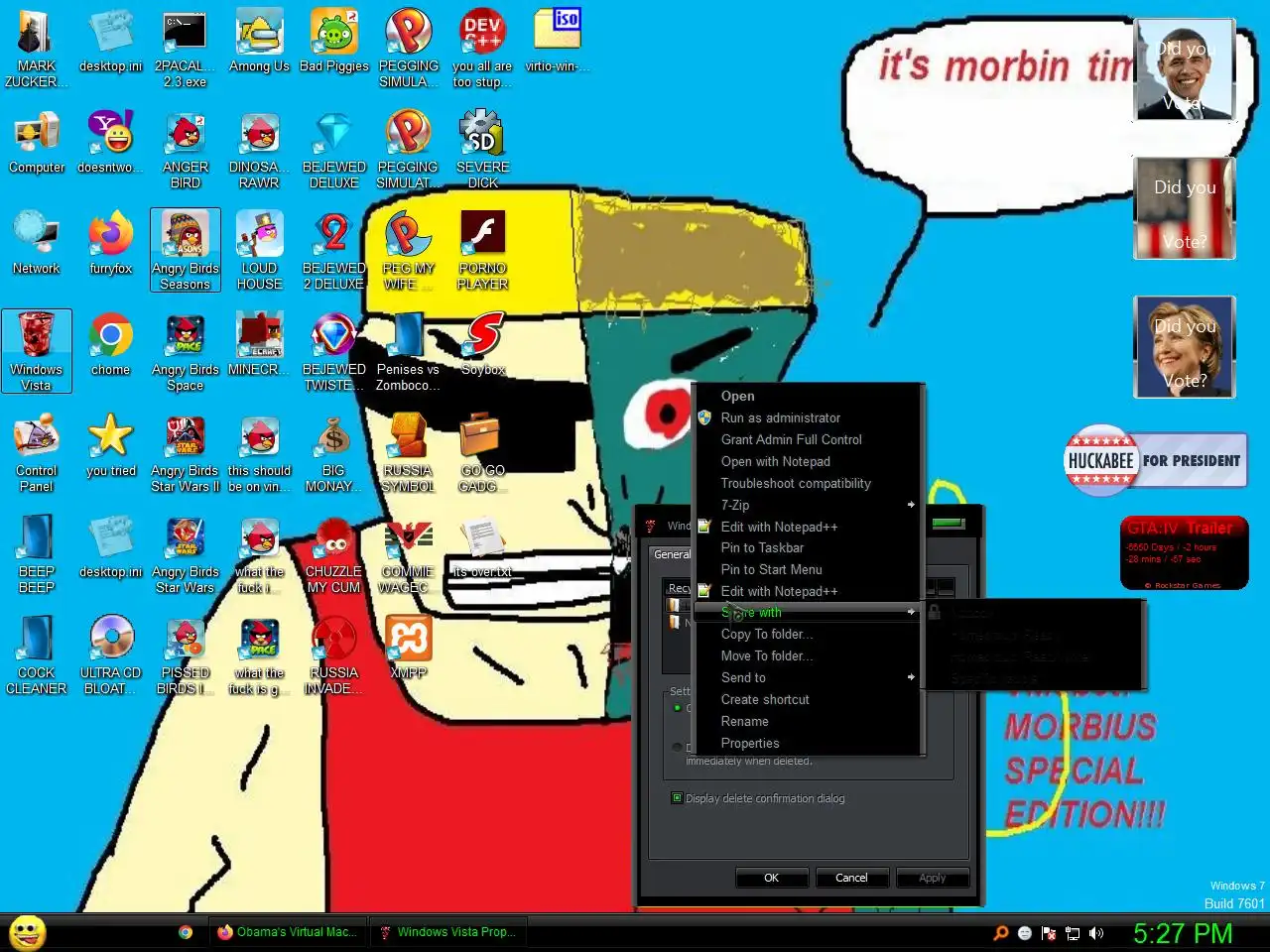Open BEJEWED DELUXE diamond icon

(333, 150)
